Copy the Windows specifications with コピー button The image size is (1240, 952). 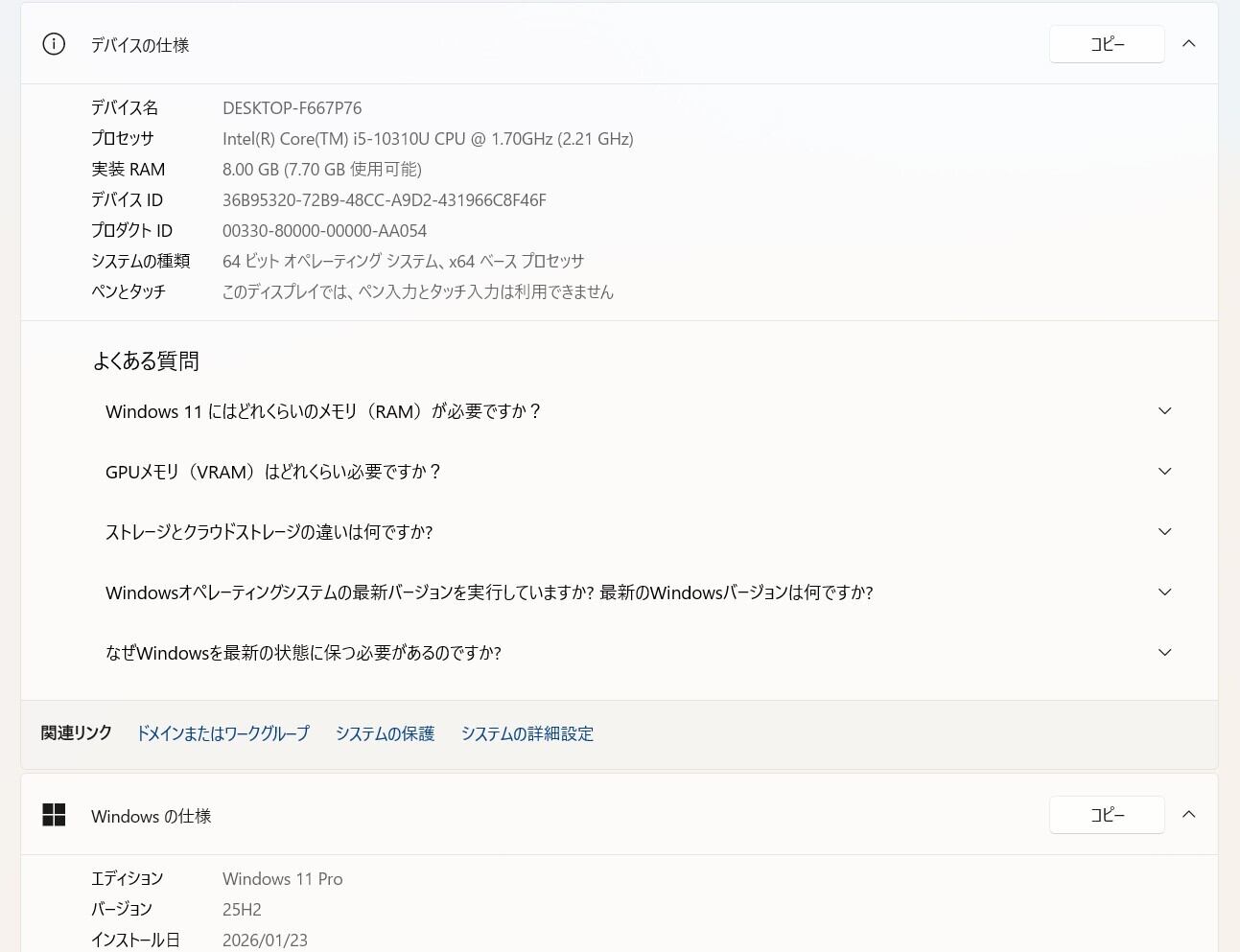click(x=1107, y=815)
